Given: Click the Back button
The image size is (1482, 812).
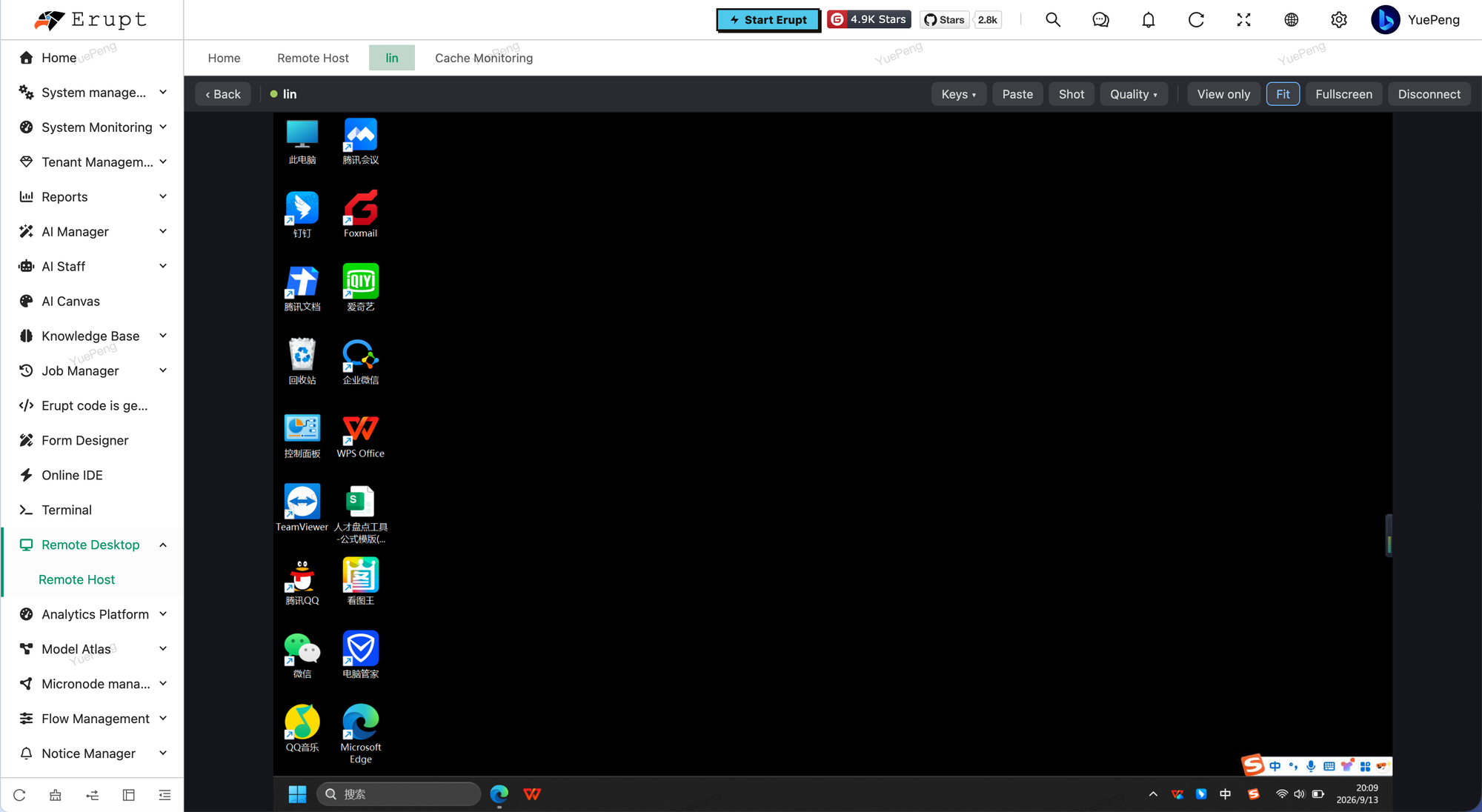Looking at the screenshot, I should 223,94.
